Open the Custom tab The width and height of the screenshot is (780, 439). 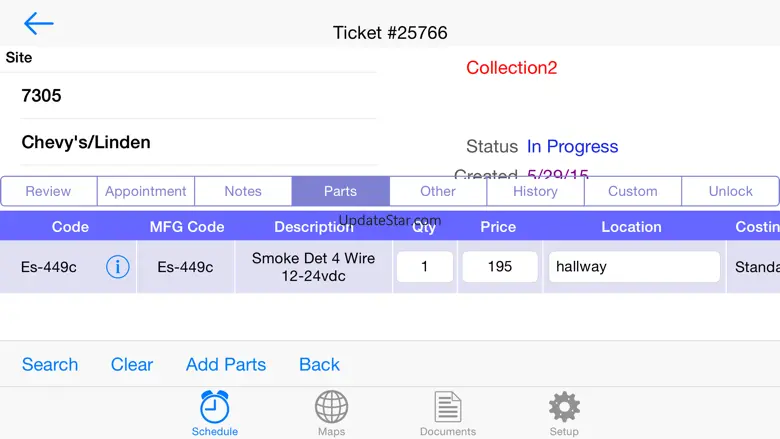tap(633, 191)
